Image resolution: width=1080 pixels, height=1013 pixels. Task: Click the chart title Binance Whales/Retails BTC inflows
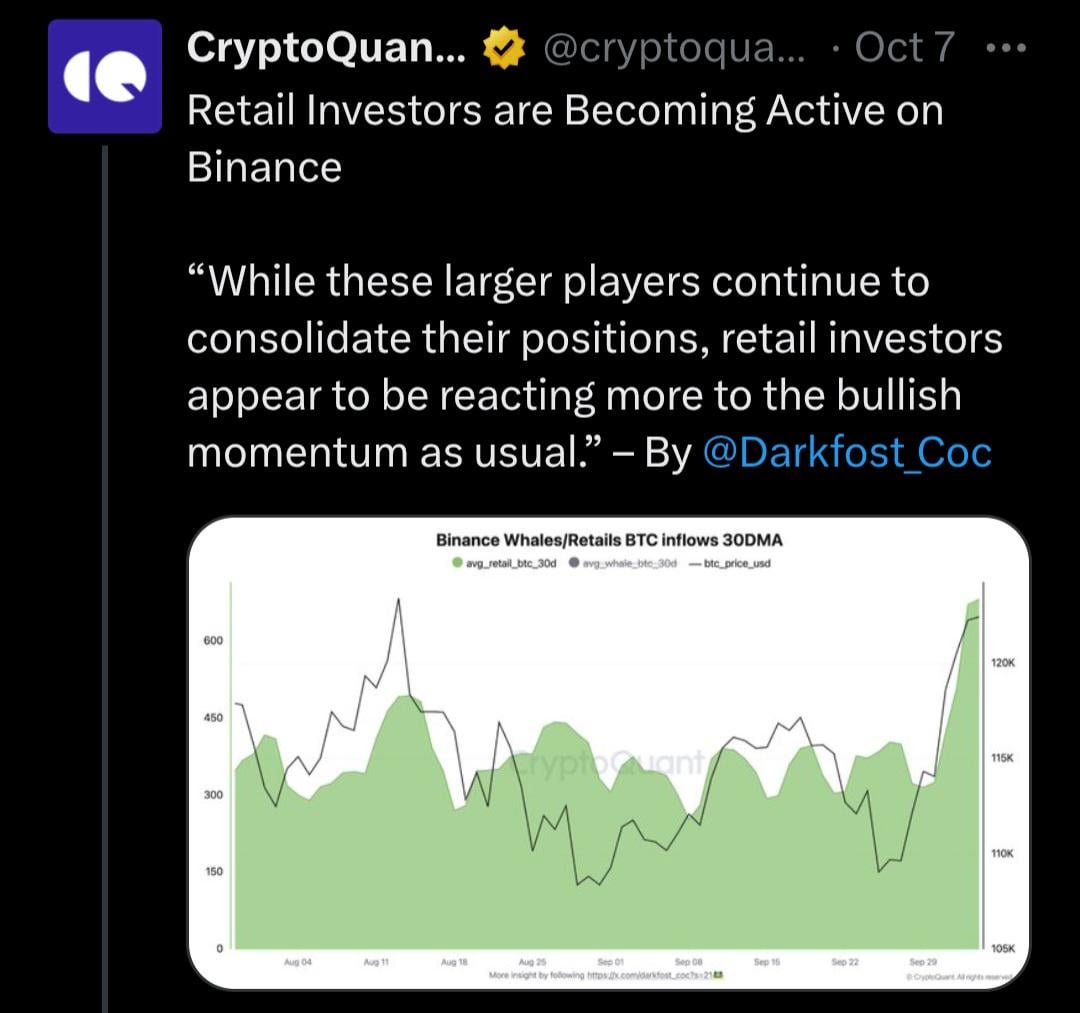pyautogui.click(x=609, y=540)
